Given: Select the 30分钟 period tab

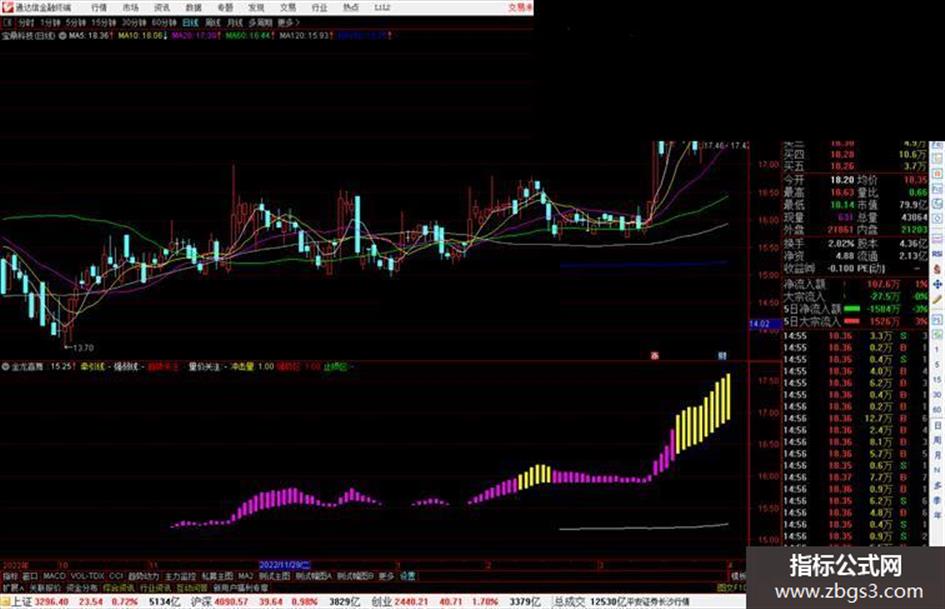Looking at the screenshot, I should [133, 22].
